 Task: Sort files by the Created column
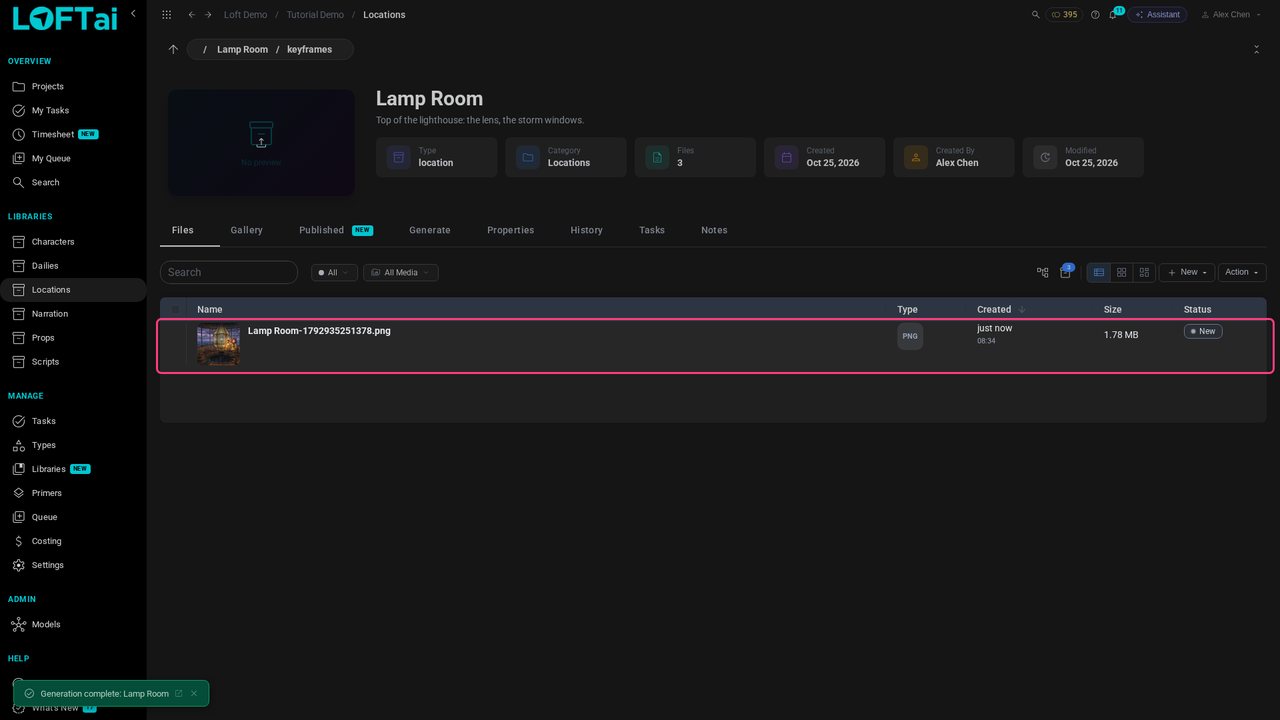point(1000,310)
